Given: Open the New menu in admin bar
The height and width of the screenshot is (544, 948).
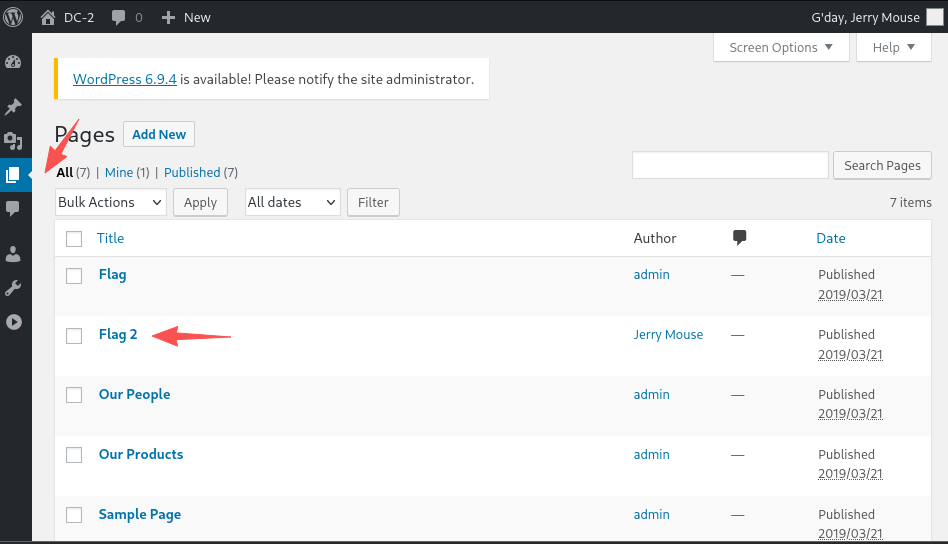Looking at the screenshot, I should pyautogui.click(x=186, y=17).
